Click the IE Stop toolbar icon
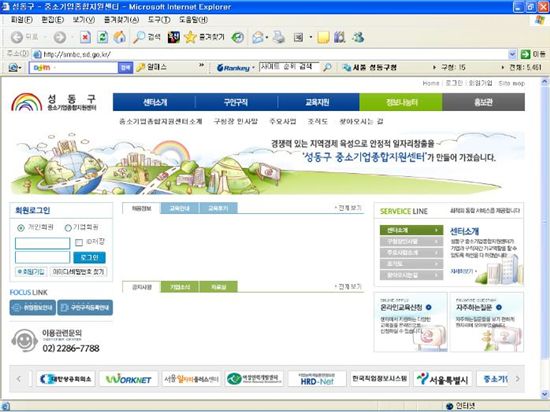Image resolution: width=550 pixels, height=412 pixels. pos(85,37)
